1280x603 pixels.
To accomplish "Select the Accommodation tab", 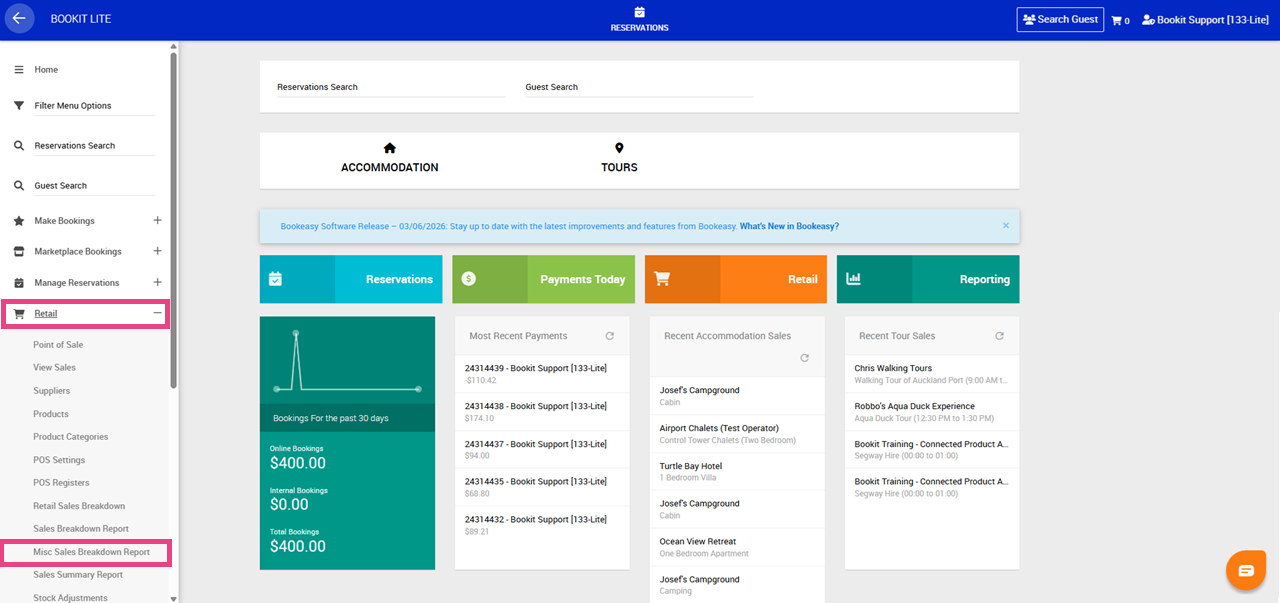I will (x=389, y=158).
